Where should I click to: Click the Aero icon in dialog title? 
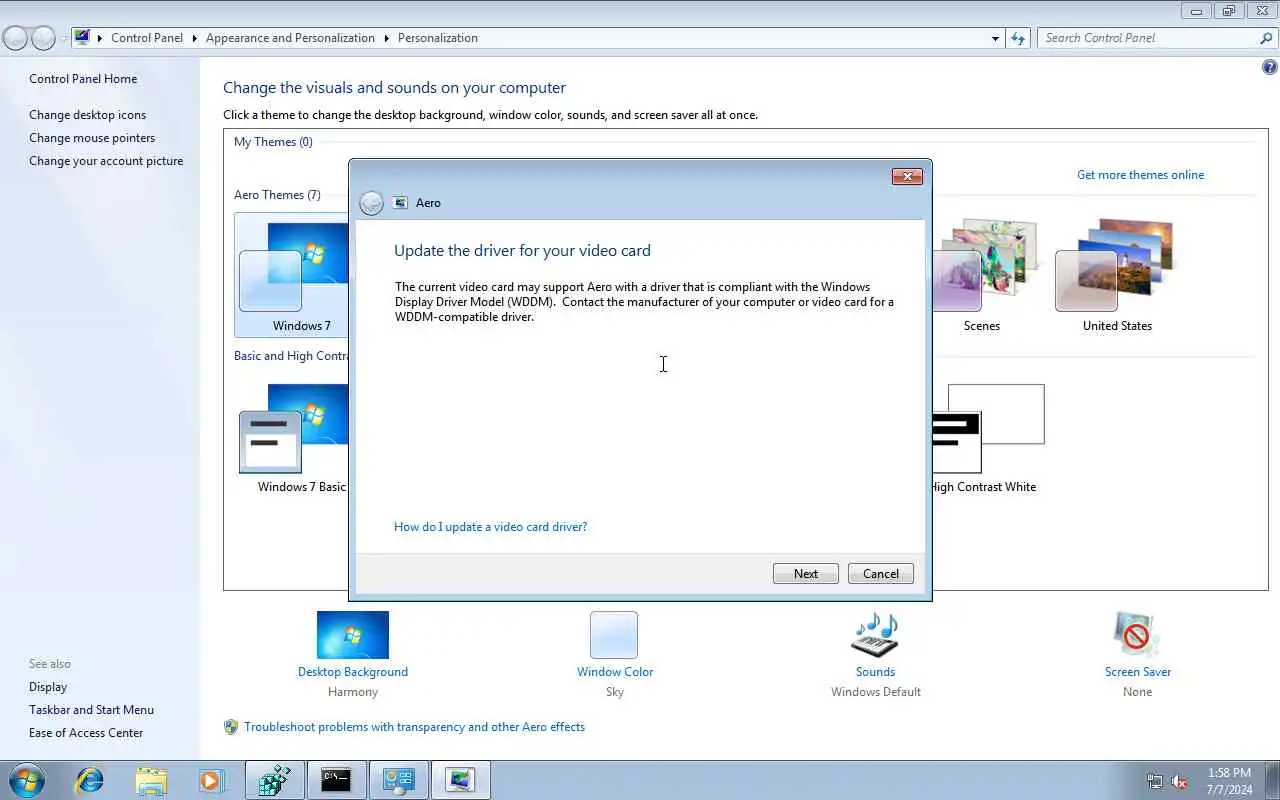click(400, 203)
